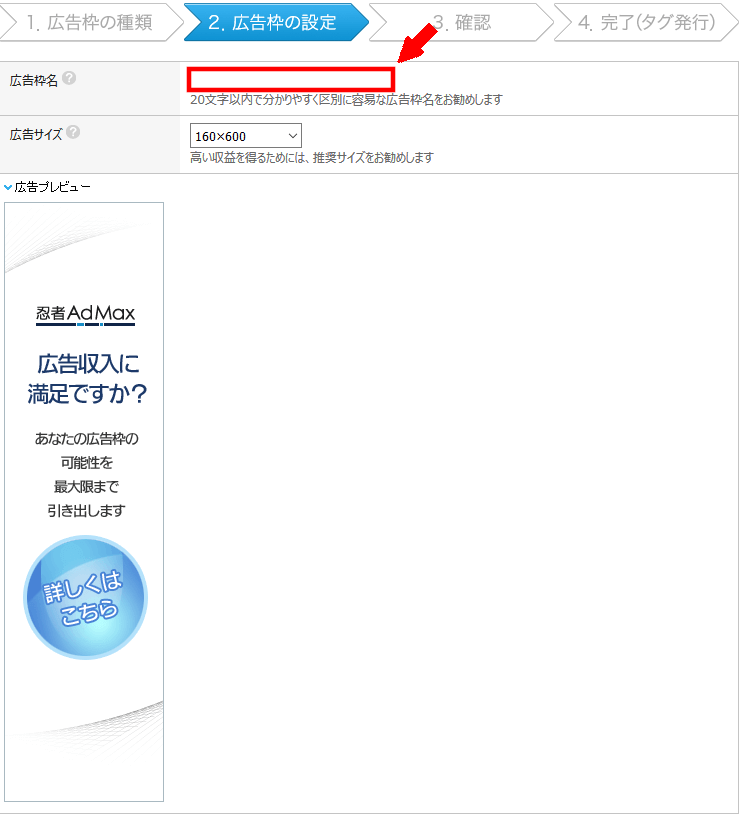Click the 広告収入に満足ですか? headline in preview

tap(87, 378)
